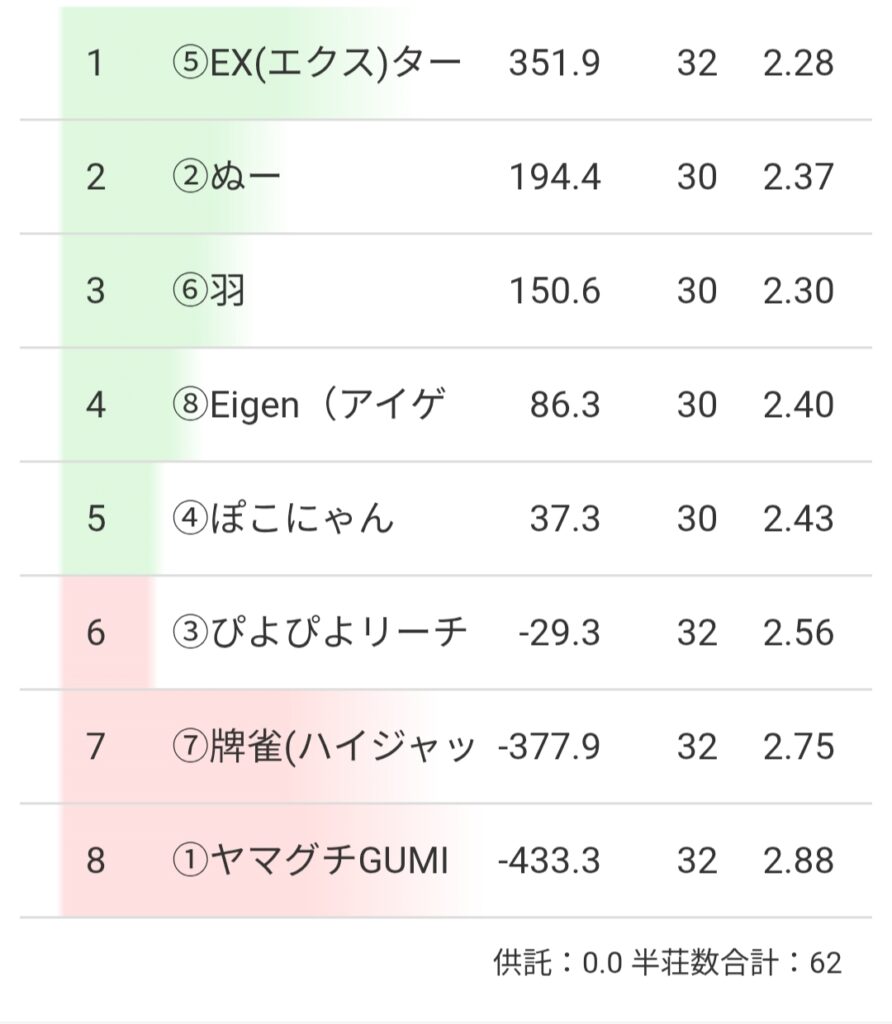The height and width of the screenshot is (1024, 892).
Task: Click the negative score -29.3
Action: point(560,634)
